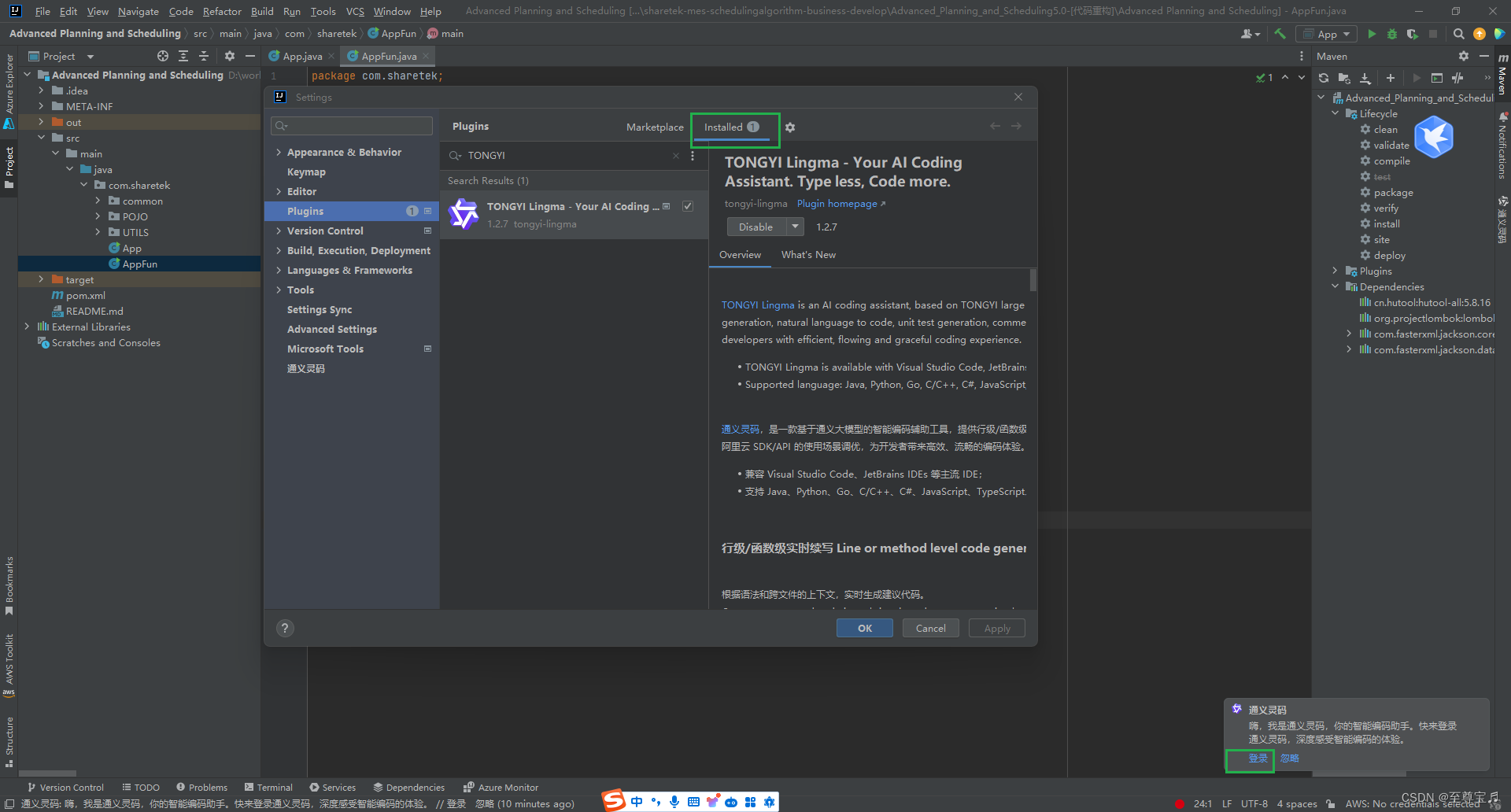
Task: Click Reload Maven projects icon
Action: coord(1324,78)
